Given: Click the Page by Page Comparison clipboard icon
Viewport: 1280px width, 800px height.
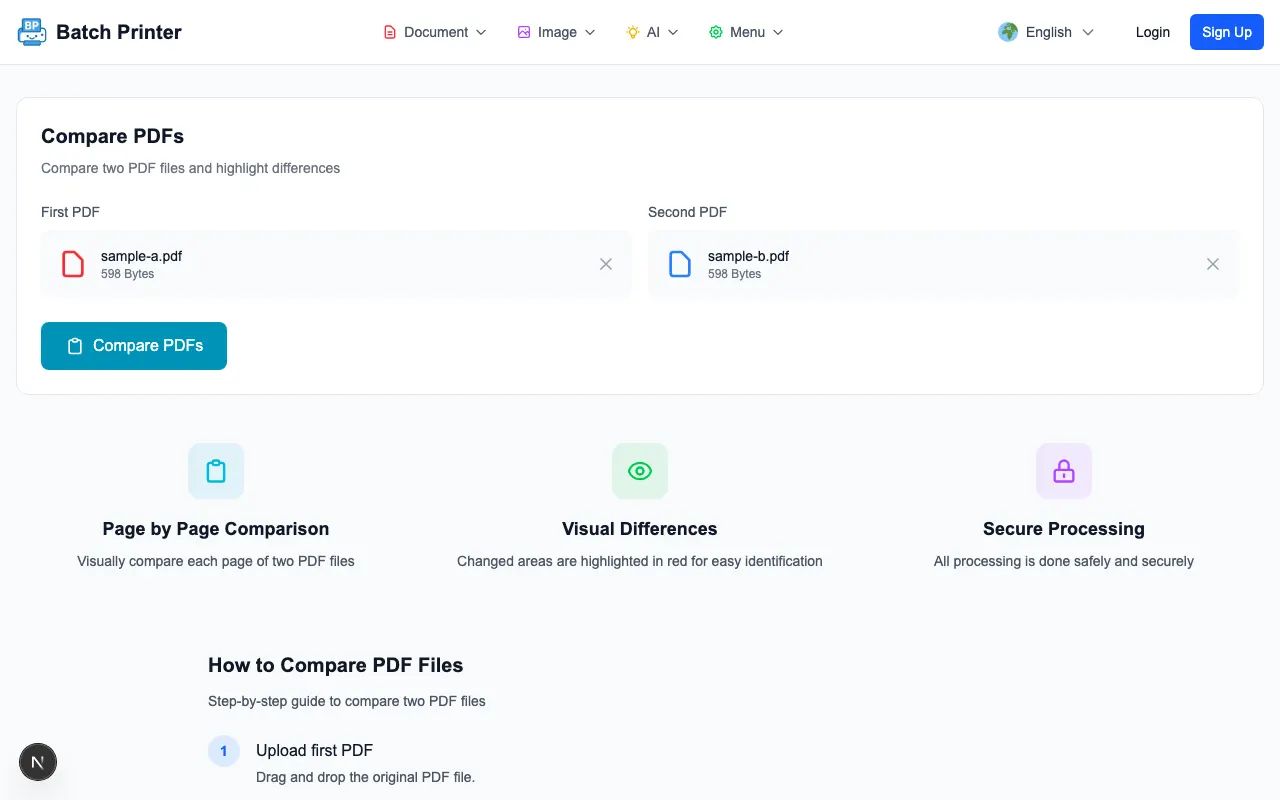Looking at the screenshot, I should 216,471.
